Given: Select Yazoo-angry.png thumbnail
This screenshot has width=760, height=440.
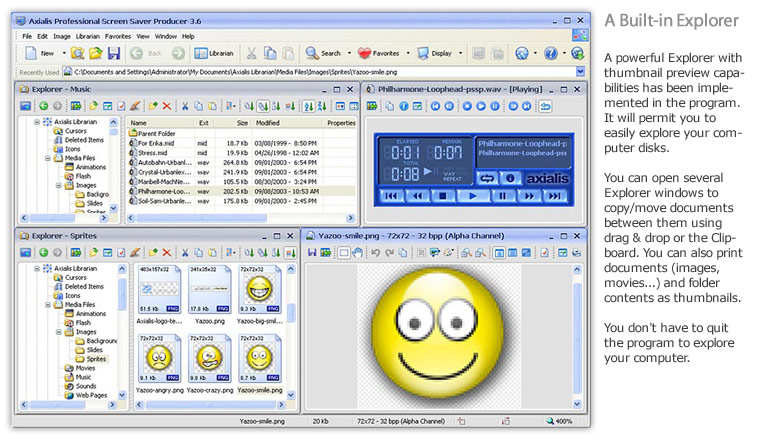Looking at the screenshot, I should (159, 363).
